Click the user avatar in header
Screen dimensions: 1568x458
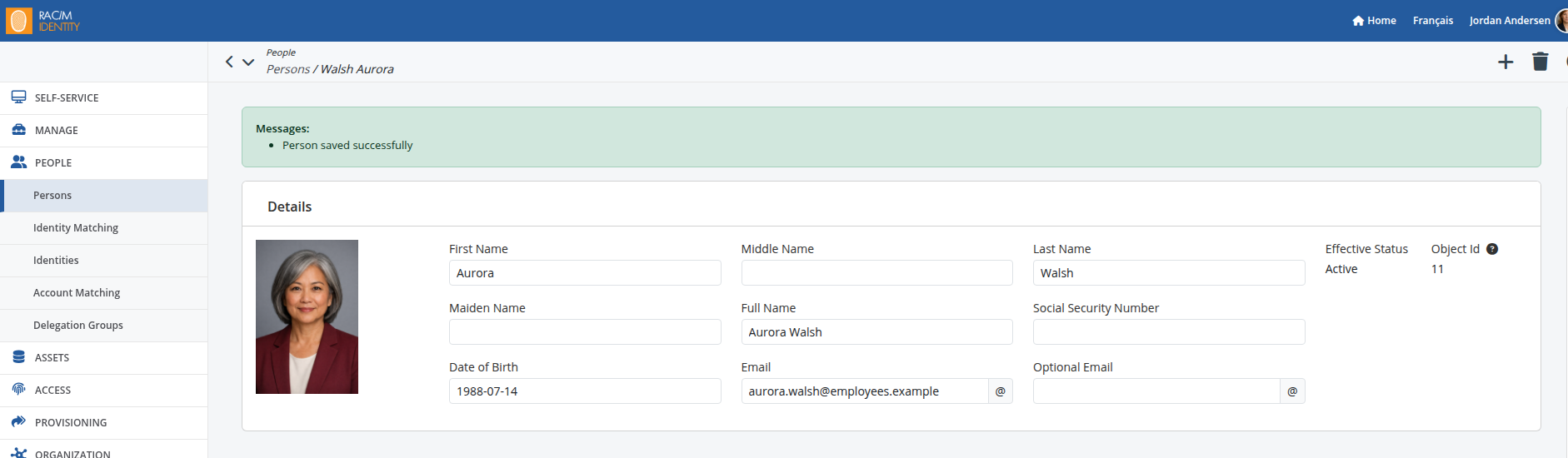pyautogui.click(x=1561, y=21)
